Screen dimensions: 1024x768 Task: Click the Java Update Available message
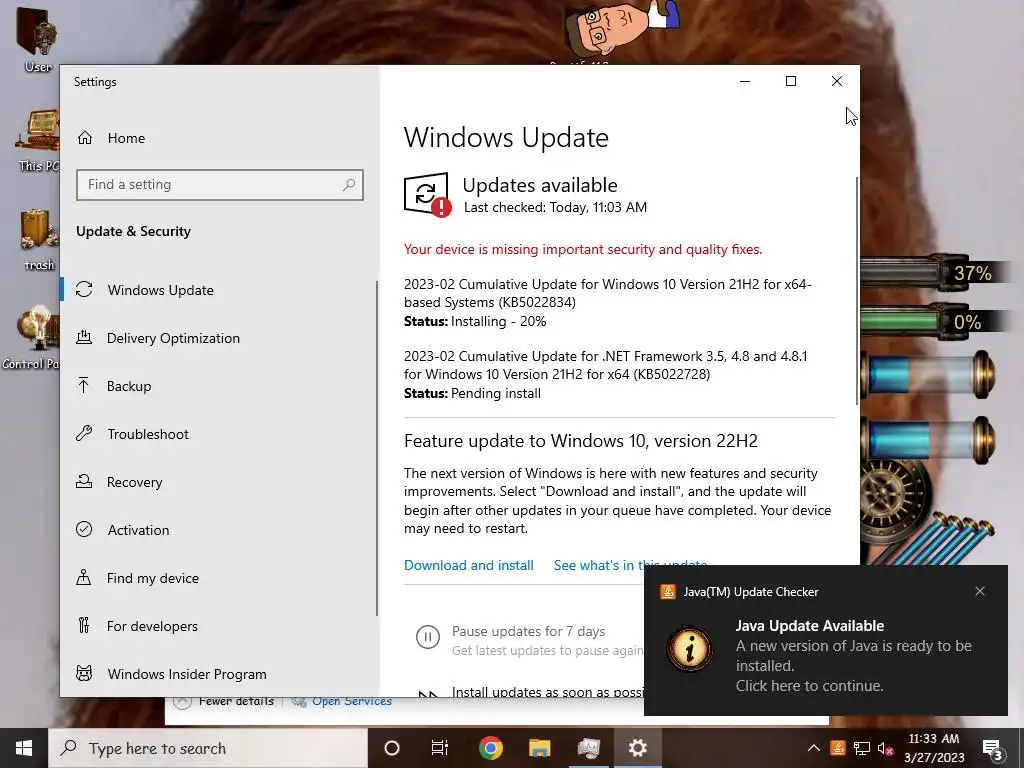[854, 656]
